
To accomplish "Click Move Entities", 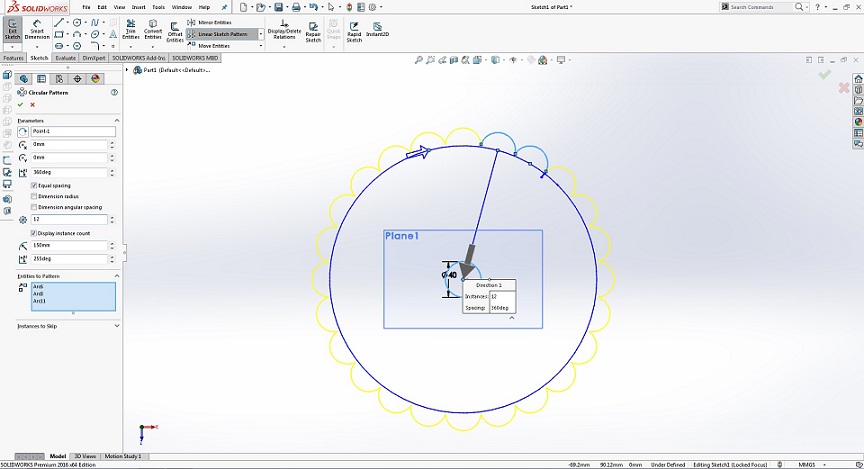I will pos(209,46).
